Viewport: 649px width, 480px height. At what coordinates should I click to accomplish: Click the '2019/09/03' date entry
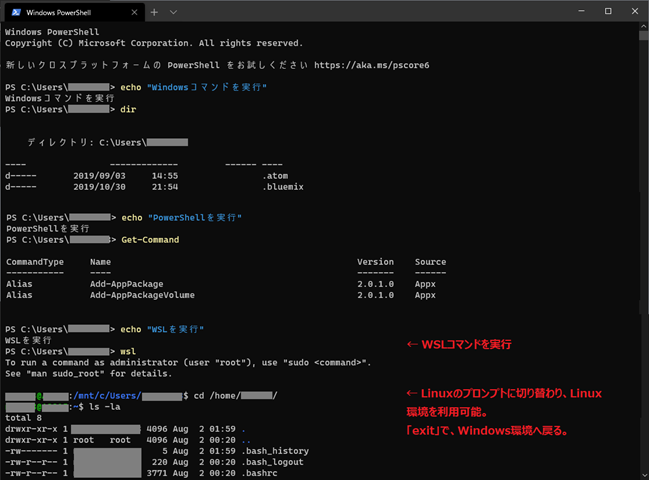(99, 176)
